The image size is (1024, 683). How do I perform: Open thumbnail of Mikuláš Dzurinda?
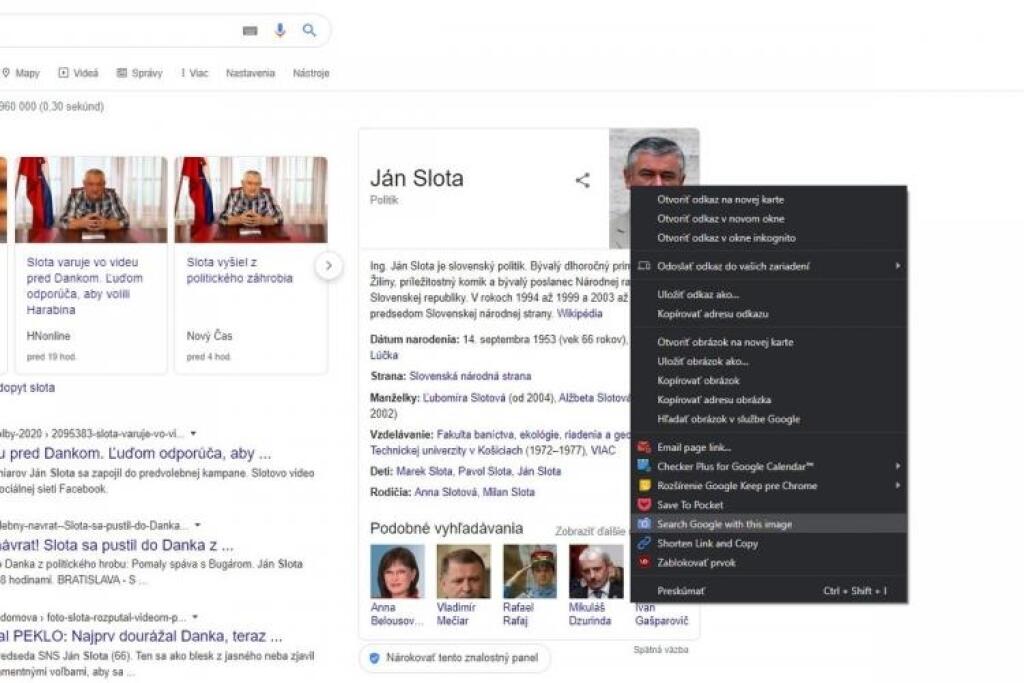[596, 571]
